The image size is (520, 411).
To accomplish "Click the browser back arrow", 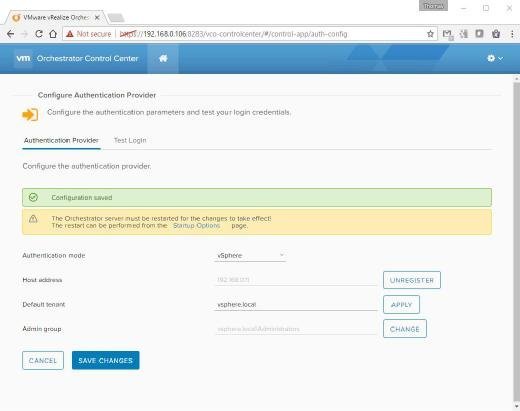I will click(x=11, y=34).
